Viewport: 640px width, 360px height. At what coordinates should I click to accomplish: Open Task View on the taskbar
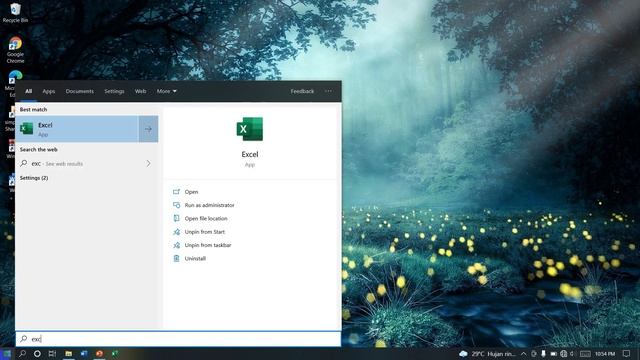(52, 354)
